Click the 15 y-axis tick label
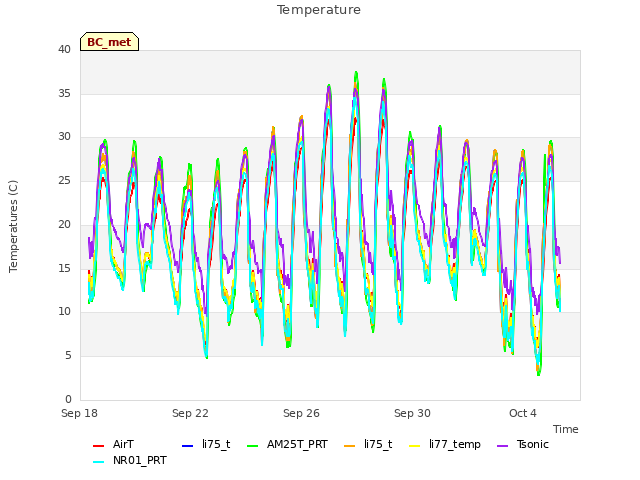This screenshot has width=640, height=480. [64, 269]
